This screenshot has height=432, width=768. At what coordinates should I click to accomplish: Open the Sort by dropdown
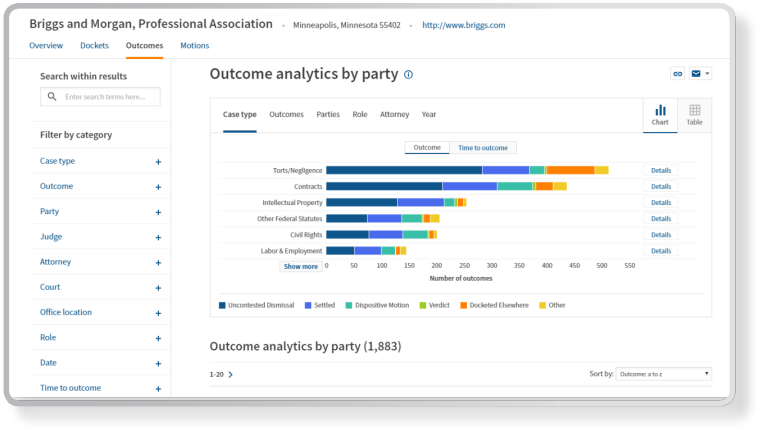pos(663,374)
